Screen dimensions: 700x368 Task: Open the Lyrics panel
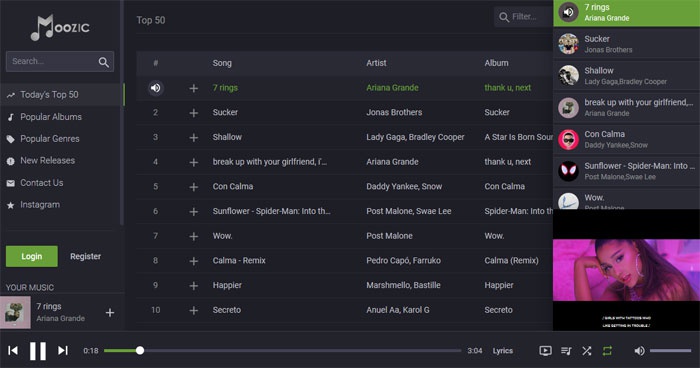coord(503,351)
